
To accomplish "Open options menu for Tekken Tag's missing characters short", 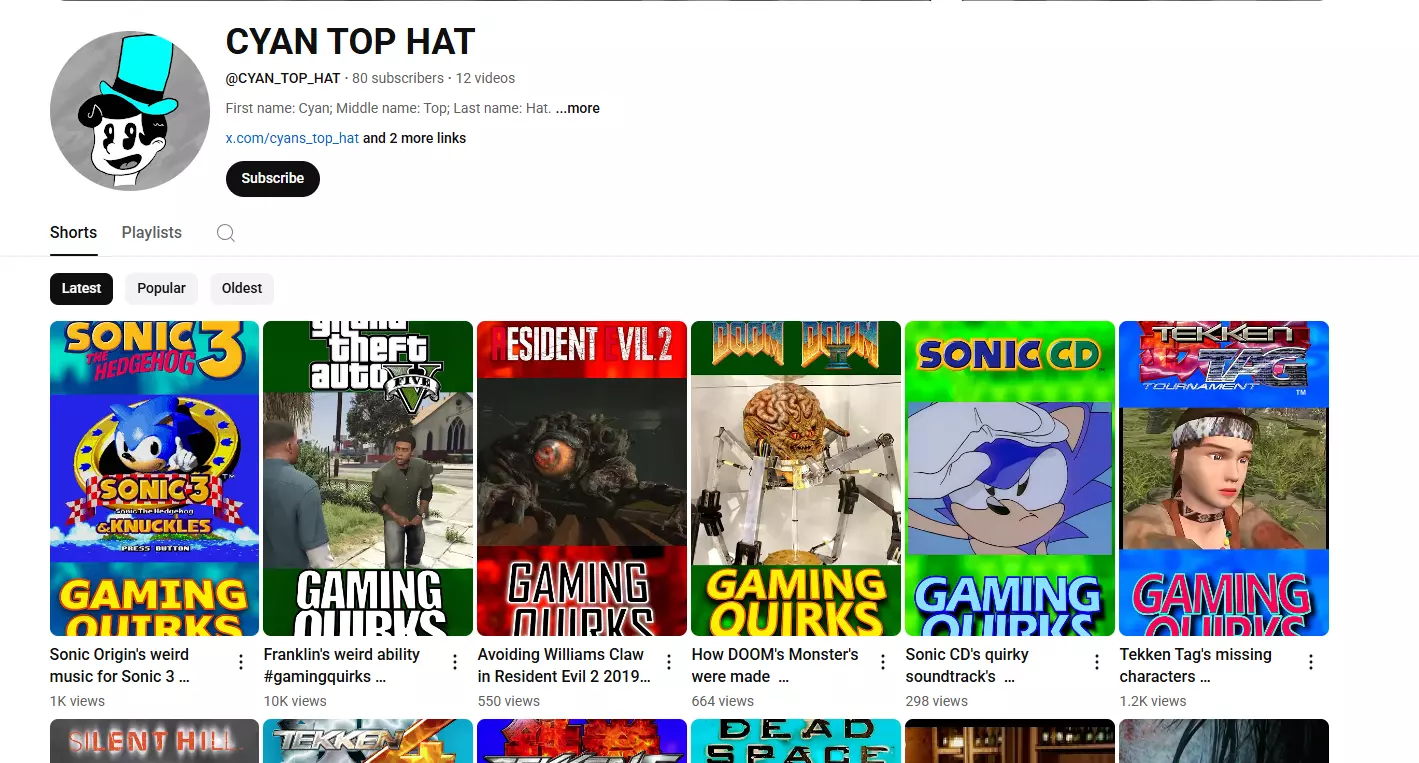I will (1311, 662).
